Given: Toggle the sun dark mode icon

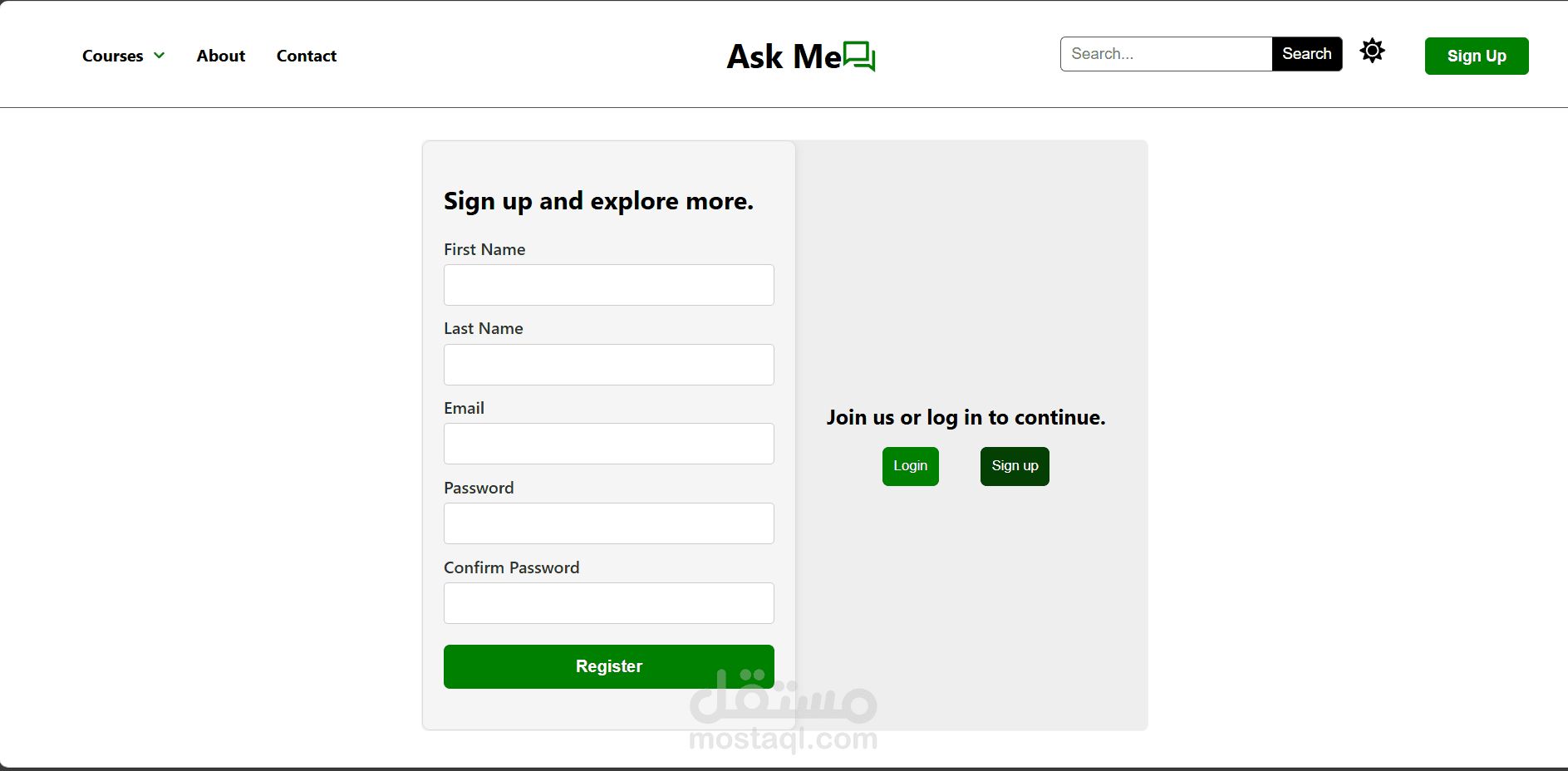Looking at the screenshot, I should (1372, 52).
